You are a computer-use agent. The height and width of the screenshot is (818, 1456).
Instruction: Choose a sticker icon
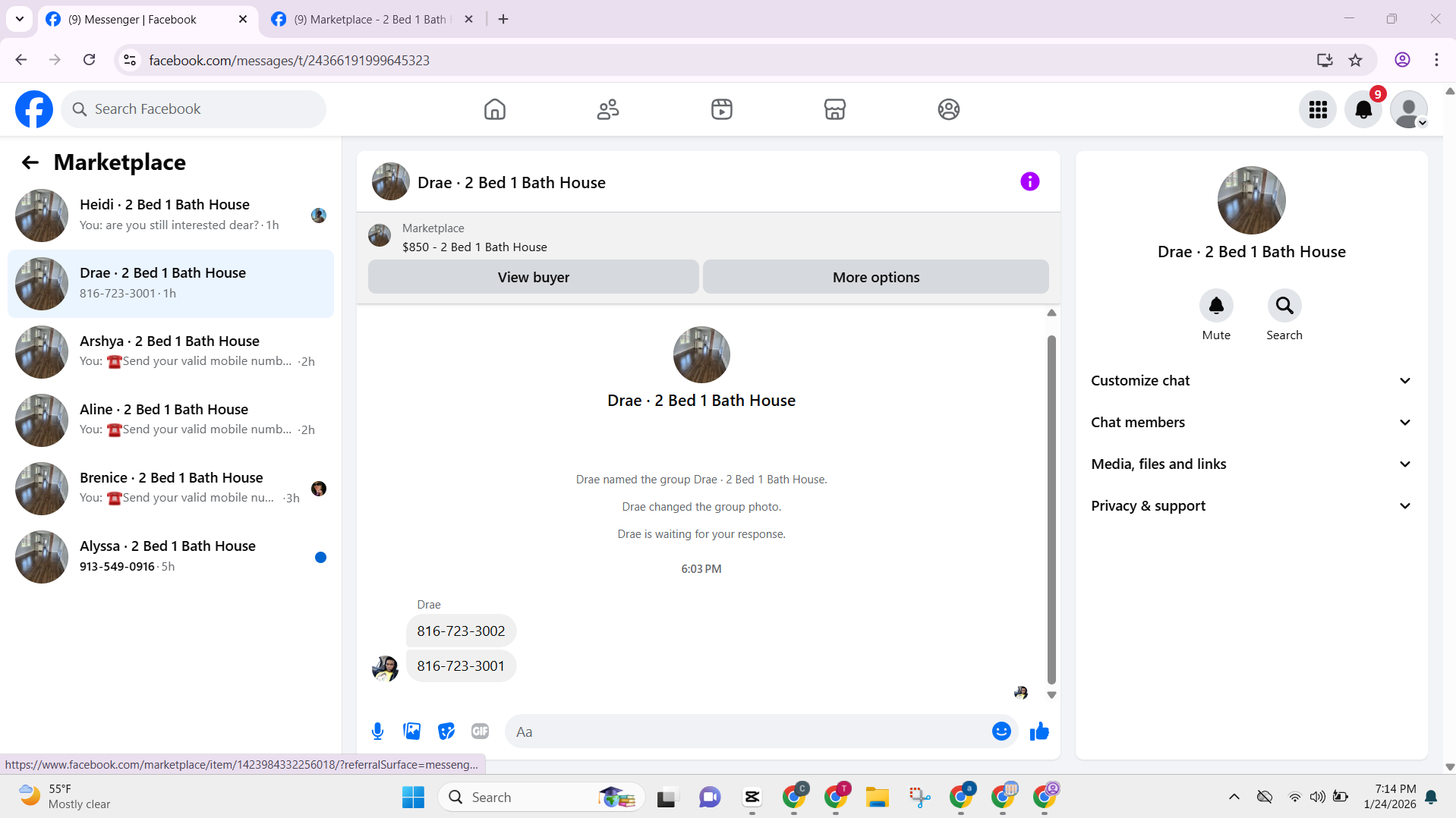(x=446, y=731)
